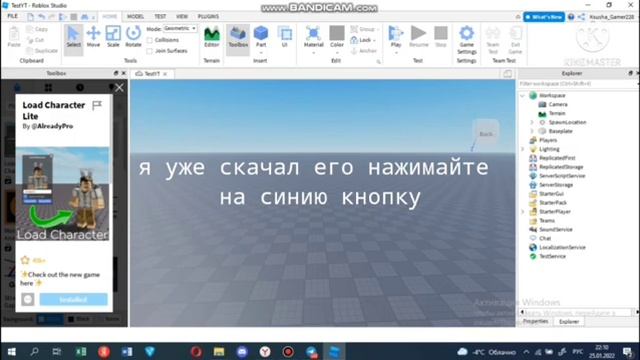Image resolution: width=640 pixels, height=360 pixels.
Task: Switch to the HOME ribbon tab
Action: coord(109,16)
